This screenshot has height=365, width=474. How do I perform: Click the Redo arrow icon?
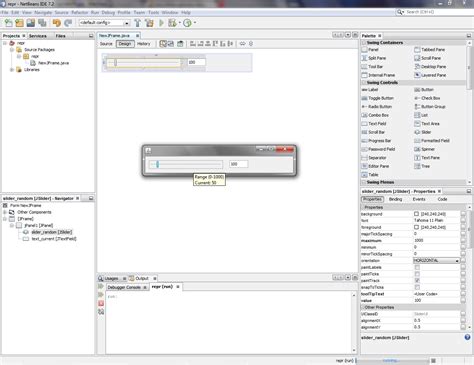coord(68,23)
